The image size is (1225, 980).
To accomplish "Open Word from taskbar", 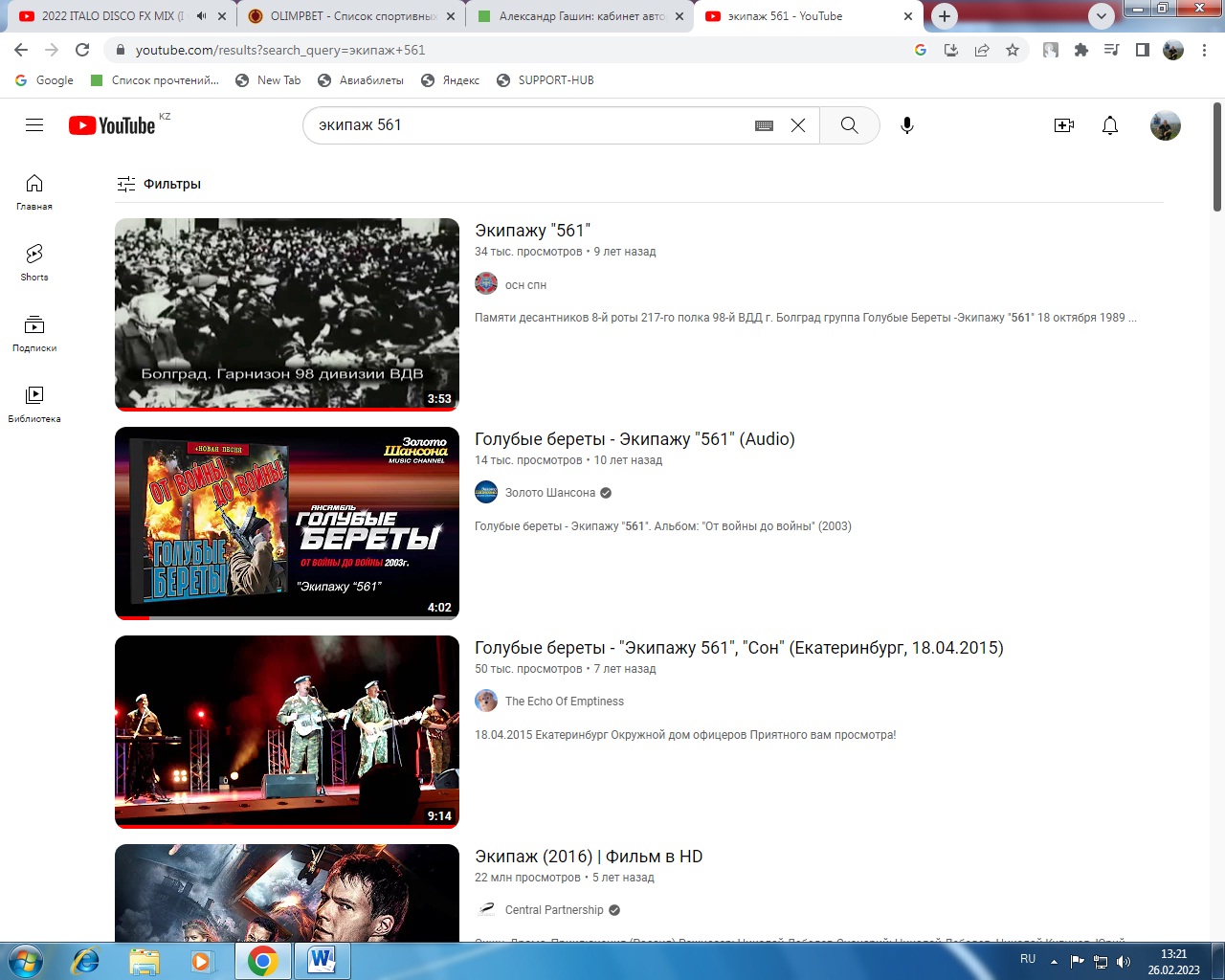I will (x=322, y=960).
